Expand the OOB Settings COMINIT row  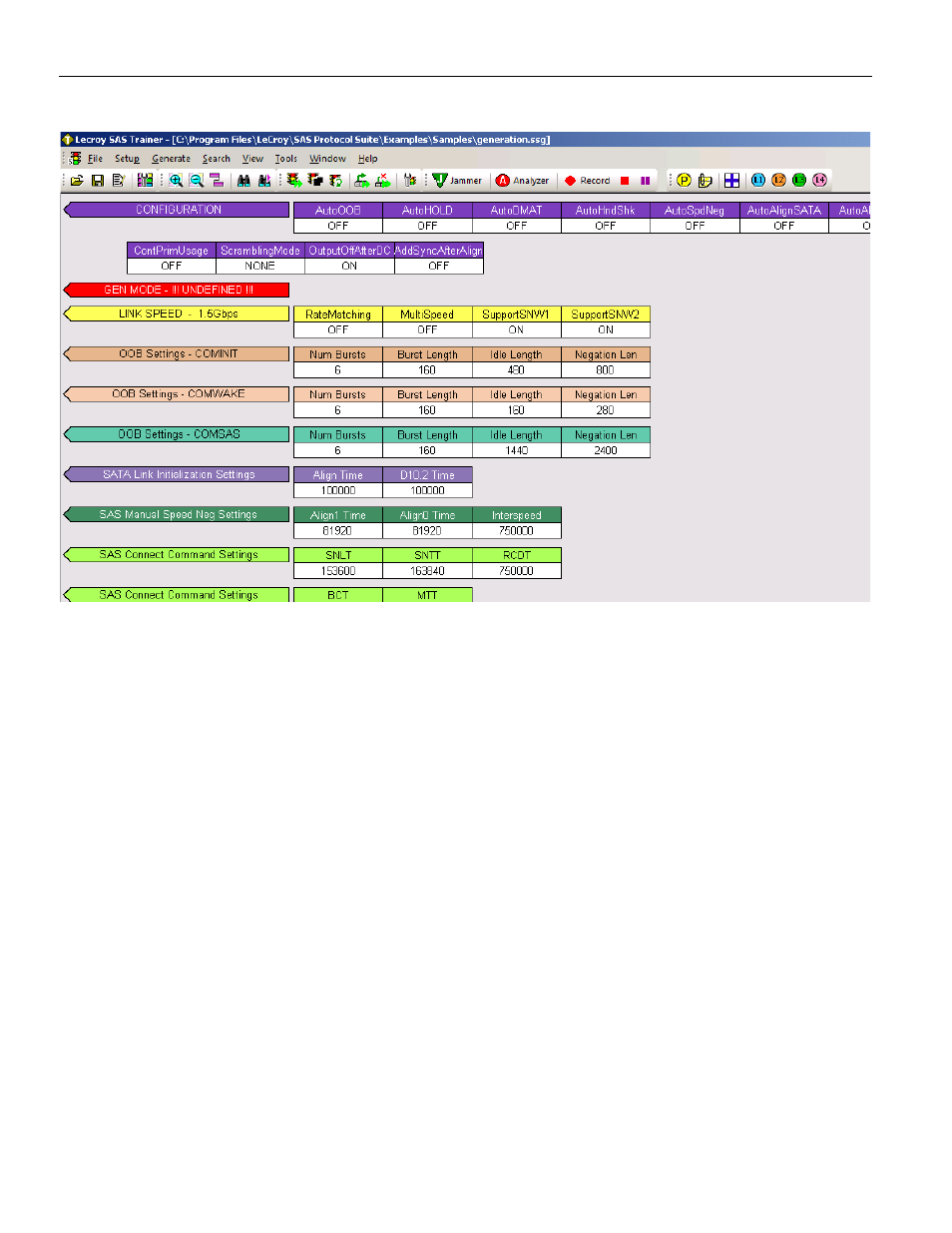(177, 353)
